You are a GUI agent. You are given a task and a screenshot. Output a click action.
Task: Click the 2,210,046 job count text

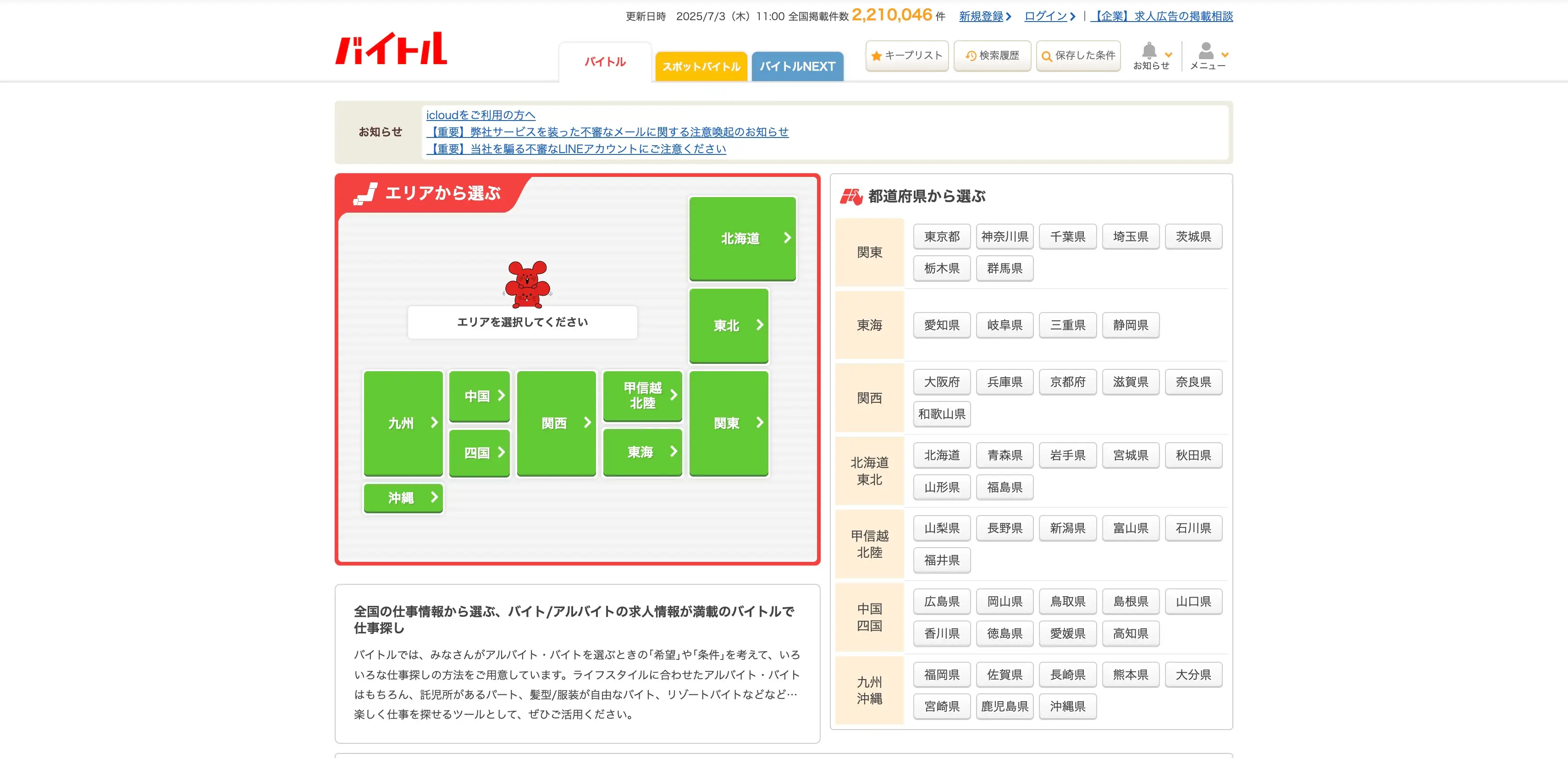click(892, 15)
